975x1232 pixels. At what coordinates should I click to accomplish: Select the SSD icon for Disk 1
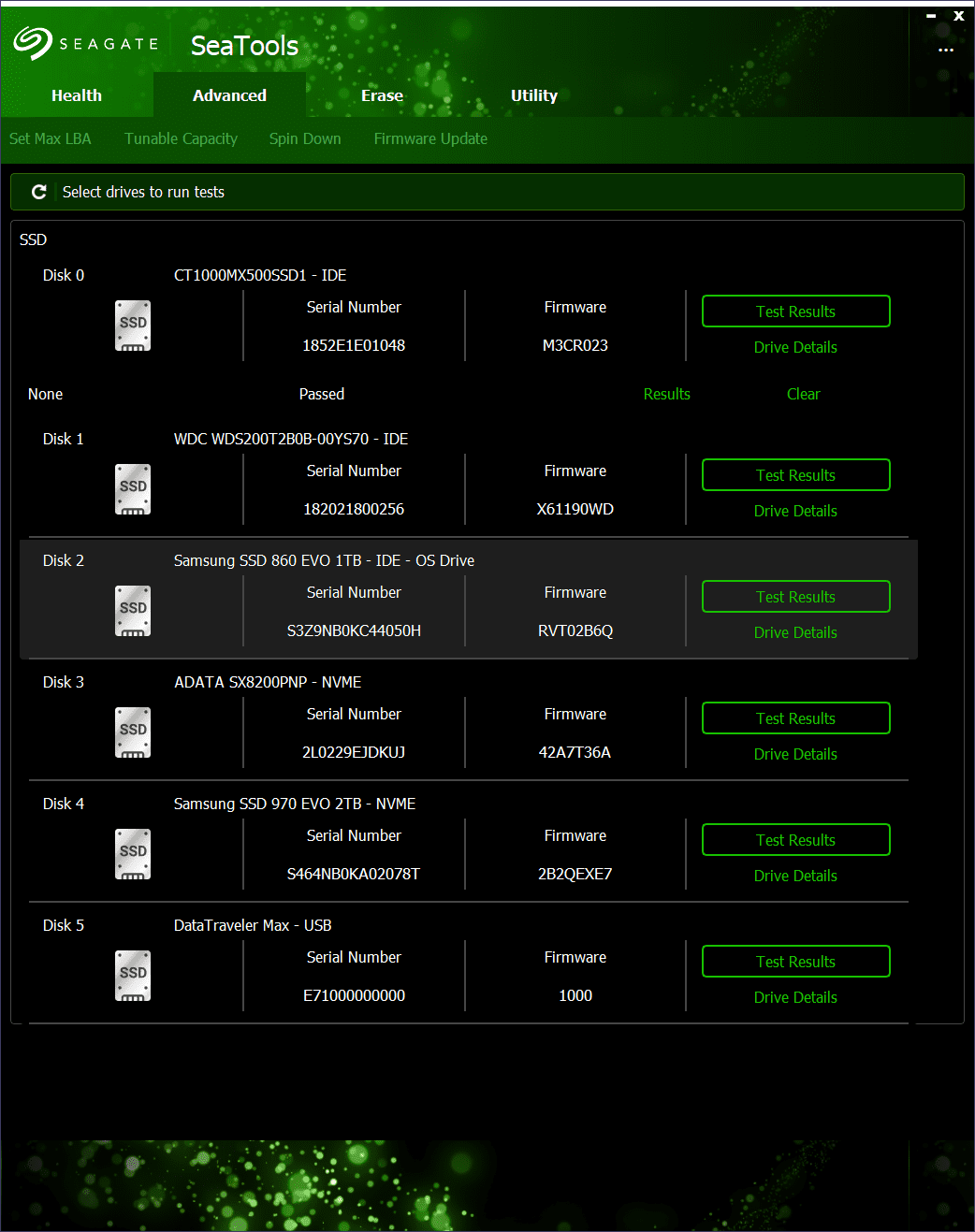[133, 489]
